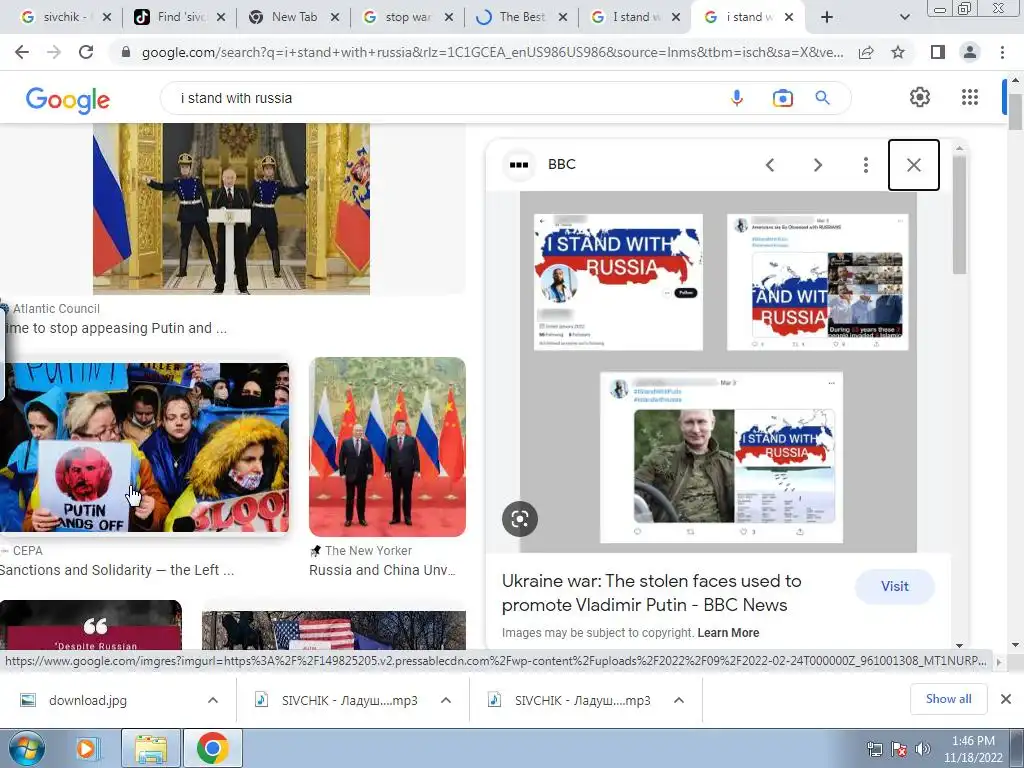
Task: Open clock showing 1:46 PM
Action: (972, 748)
